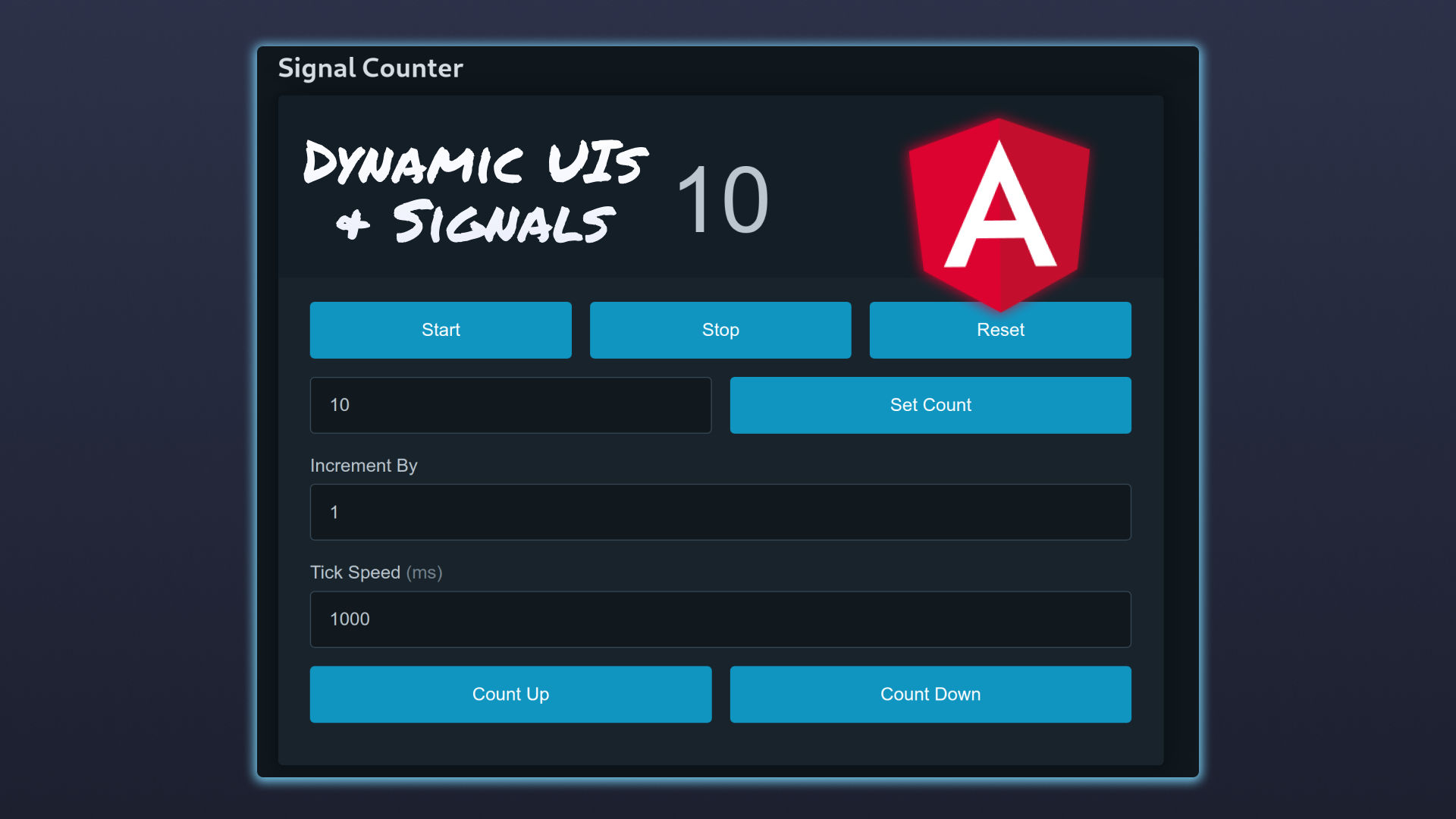Select the Signal Counter panel title
Screen dimensions: 1456x819
coord(370,67)
